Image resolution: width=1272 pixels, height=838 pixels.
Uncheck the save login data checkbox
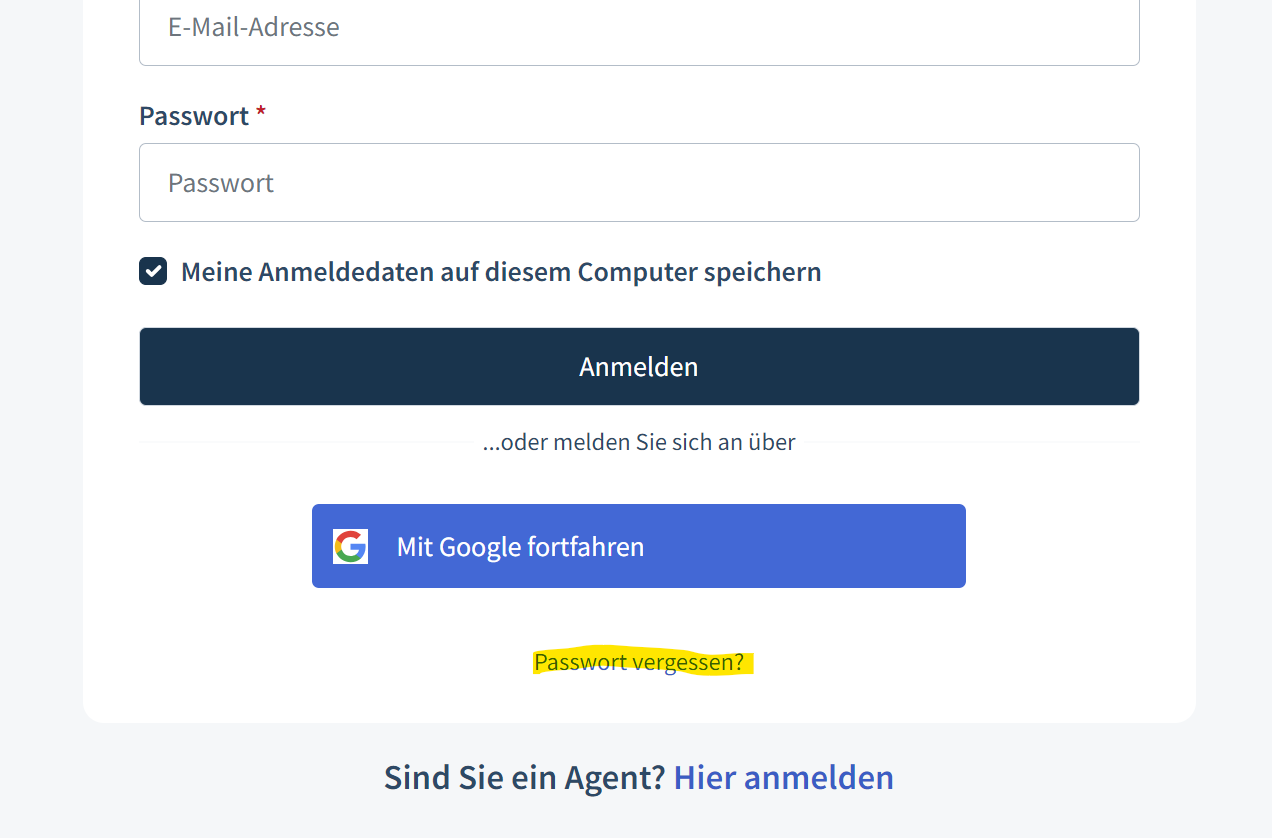[153, 271]
